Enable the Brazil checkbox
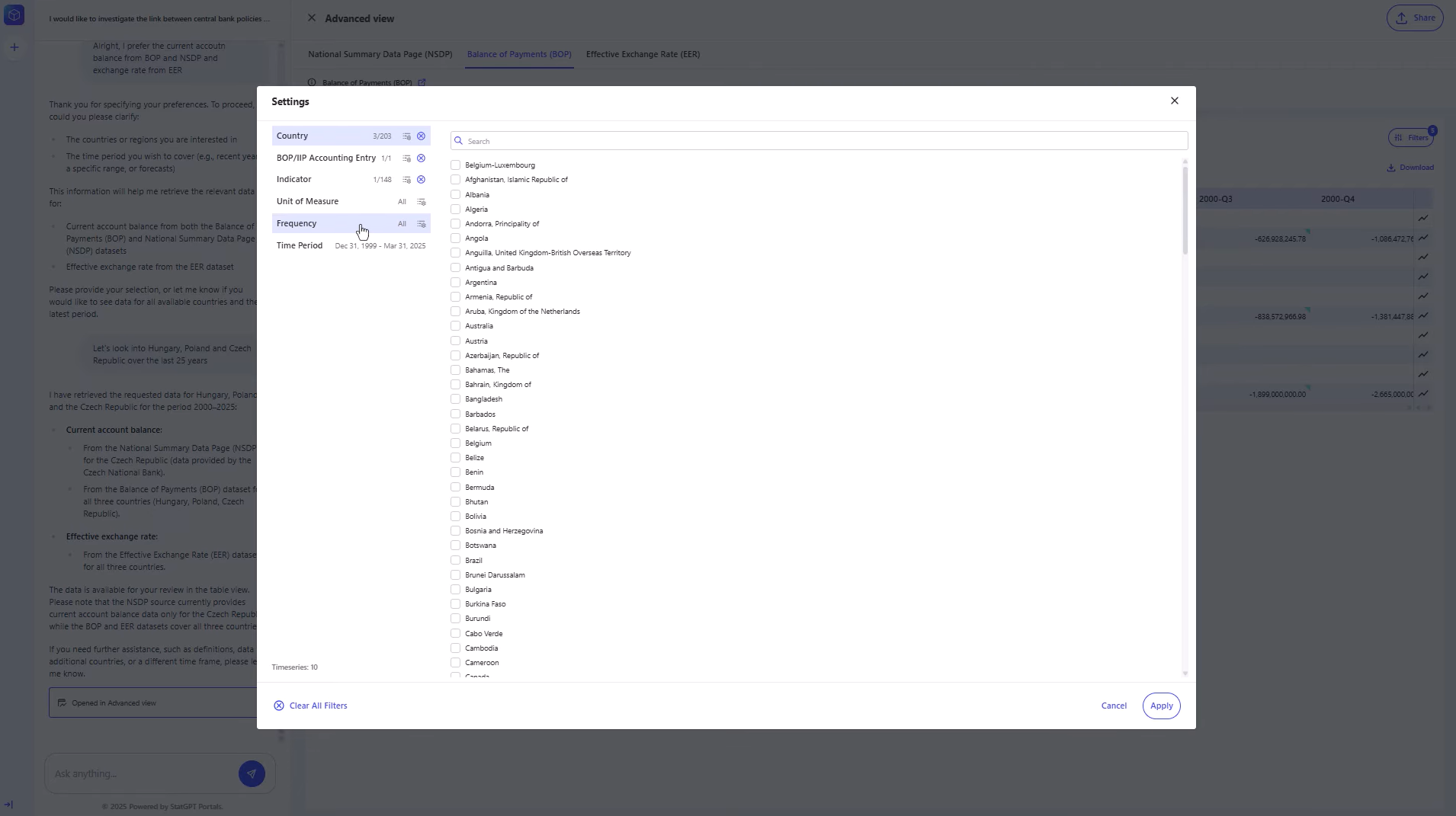Image resolution: width=1456 pixels, height=816 pixels. (x=456, y=561)
